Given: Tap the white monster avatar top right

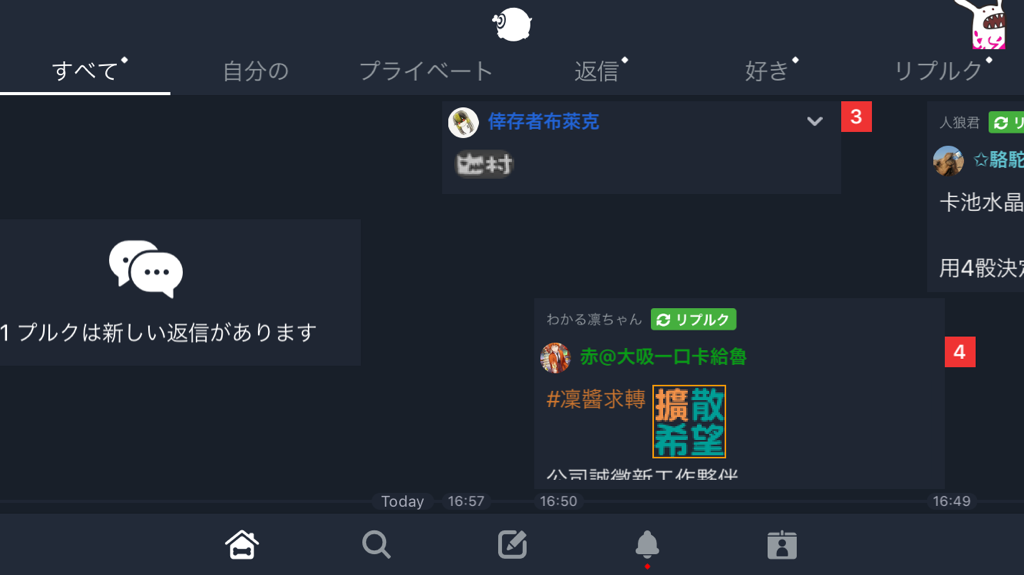Looking at the screenshot, I should coord(984,24).
